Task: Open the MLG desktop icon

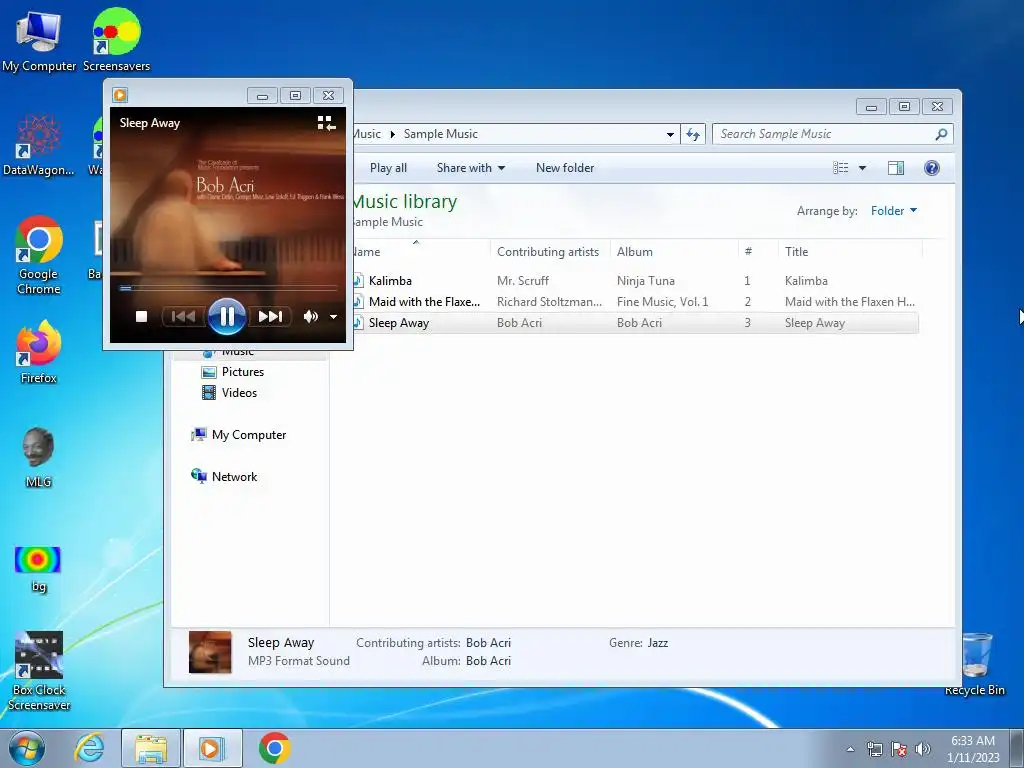Action: pyautogui.click(x=39, y=457)
